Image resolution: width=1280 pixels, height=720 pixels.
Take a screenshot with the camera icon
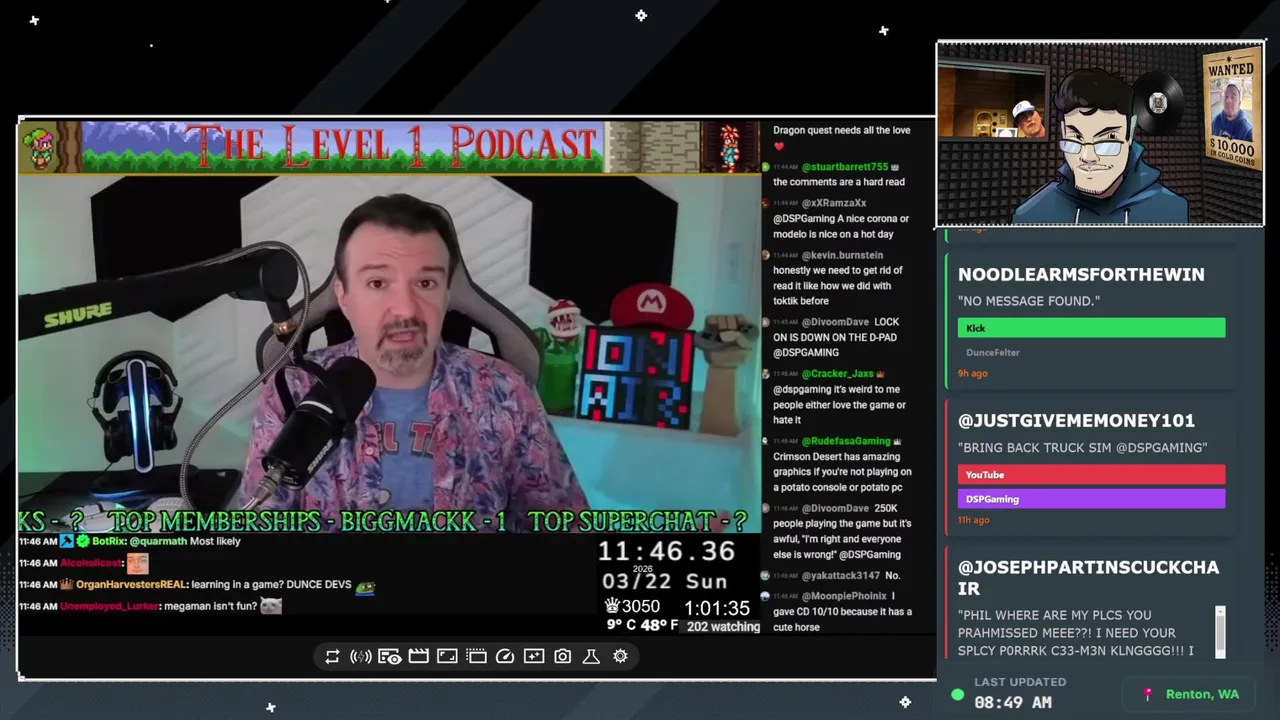(563, 656)
